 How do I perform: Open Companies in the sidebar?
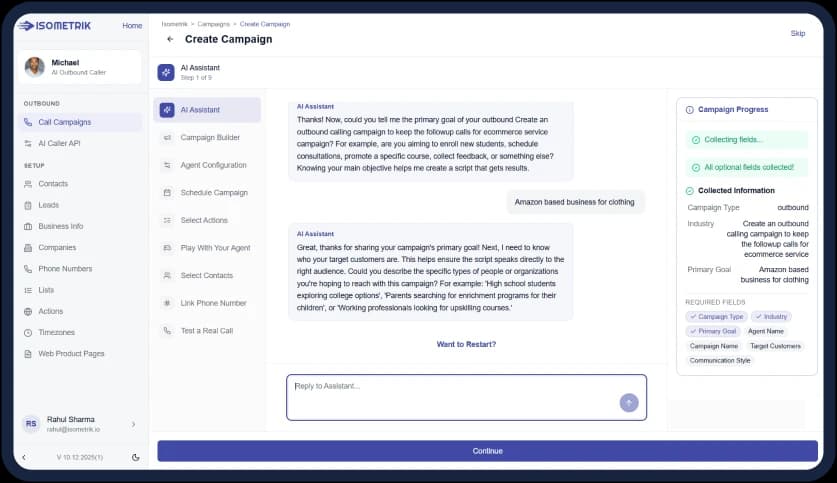(80, 248)
